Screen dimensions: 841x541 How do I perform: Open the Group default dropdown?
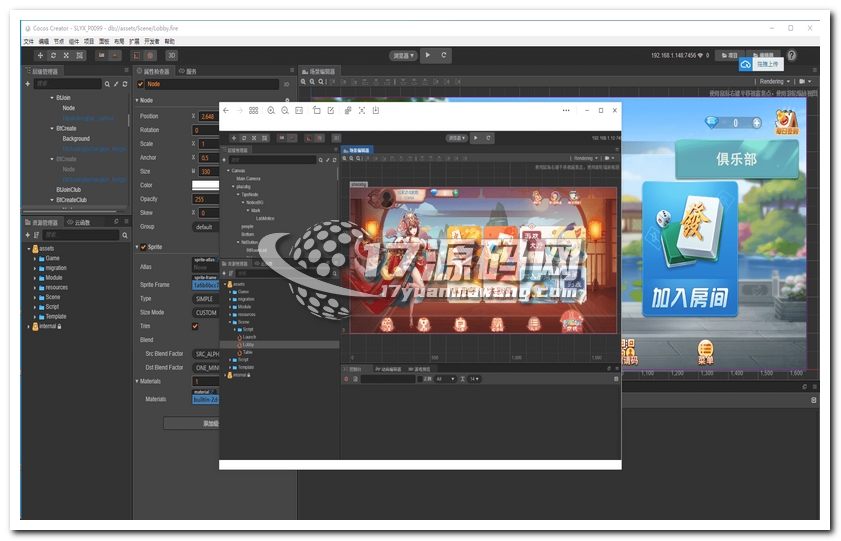click(x=205, y=227)
